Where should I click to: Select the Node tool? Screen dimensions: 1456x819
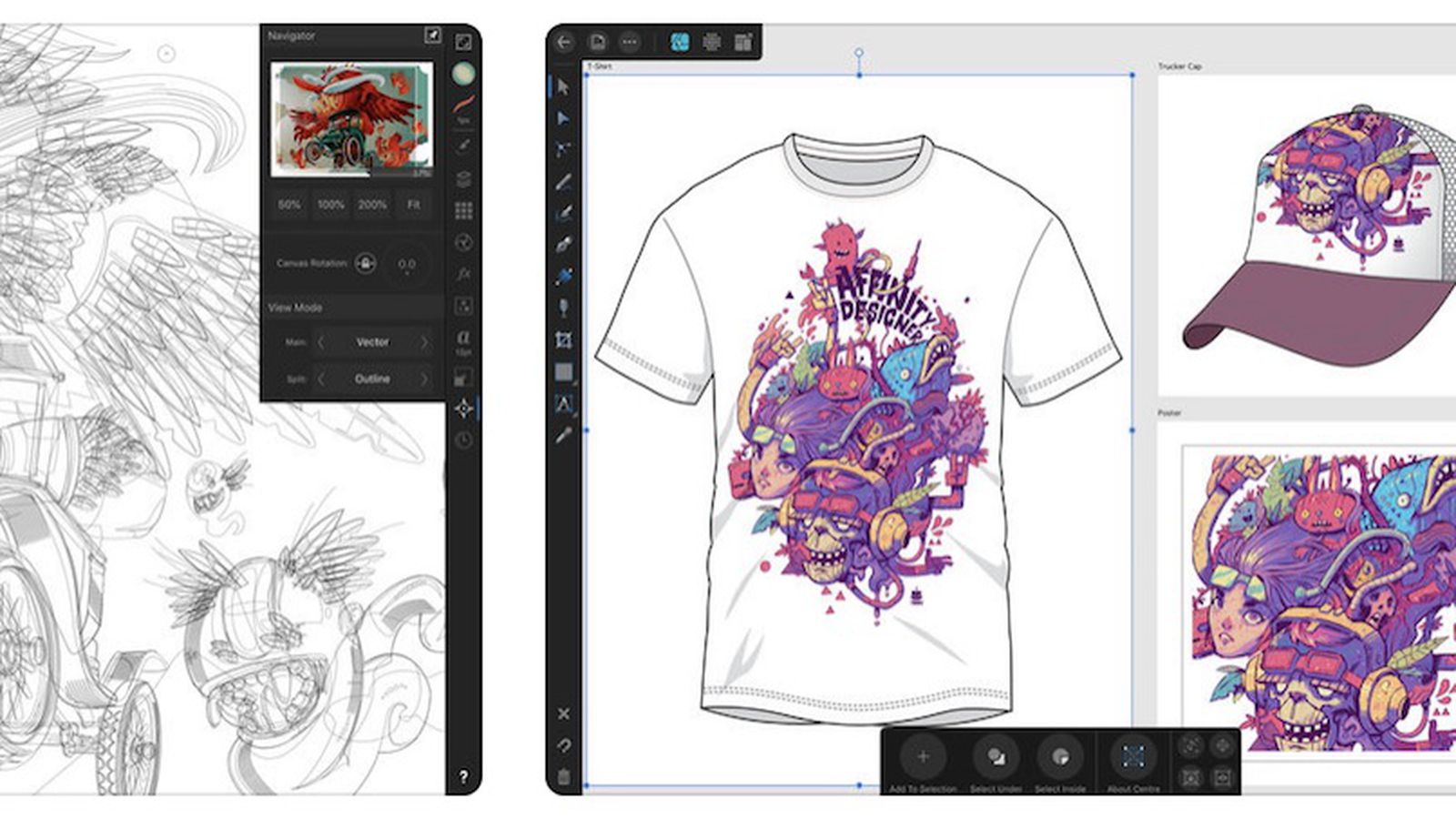pos(562,119)
